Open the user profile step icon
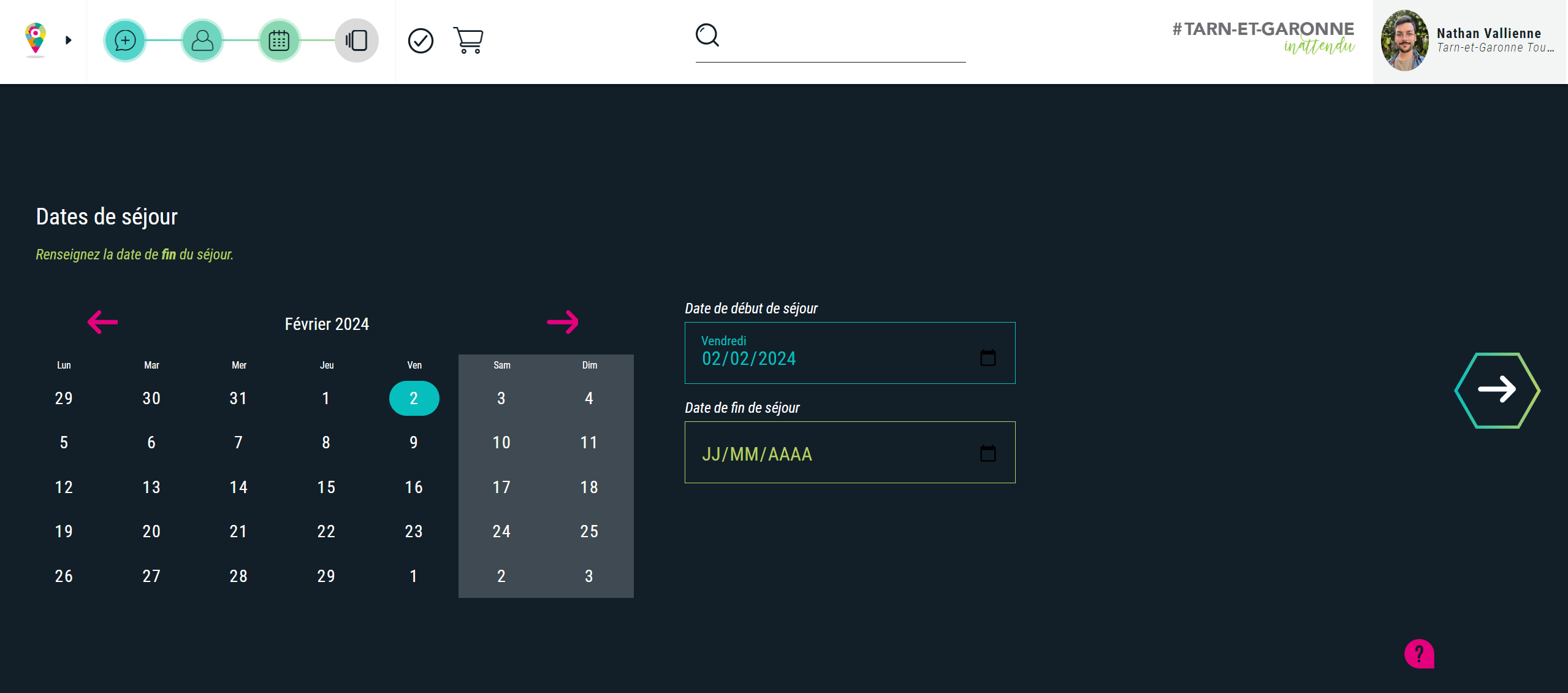This screenshot has height=693, width=1568. (x=202, y=40)
